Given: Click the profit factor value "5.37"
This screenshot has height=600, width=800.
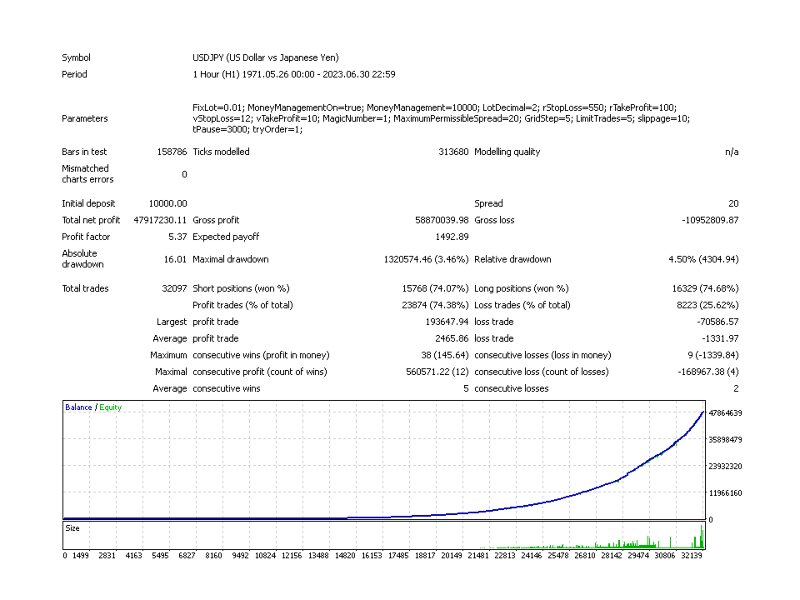Looking at the screenshot, I should [x=178, y=237].
